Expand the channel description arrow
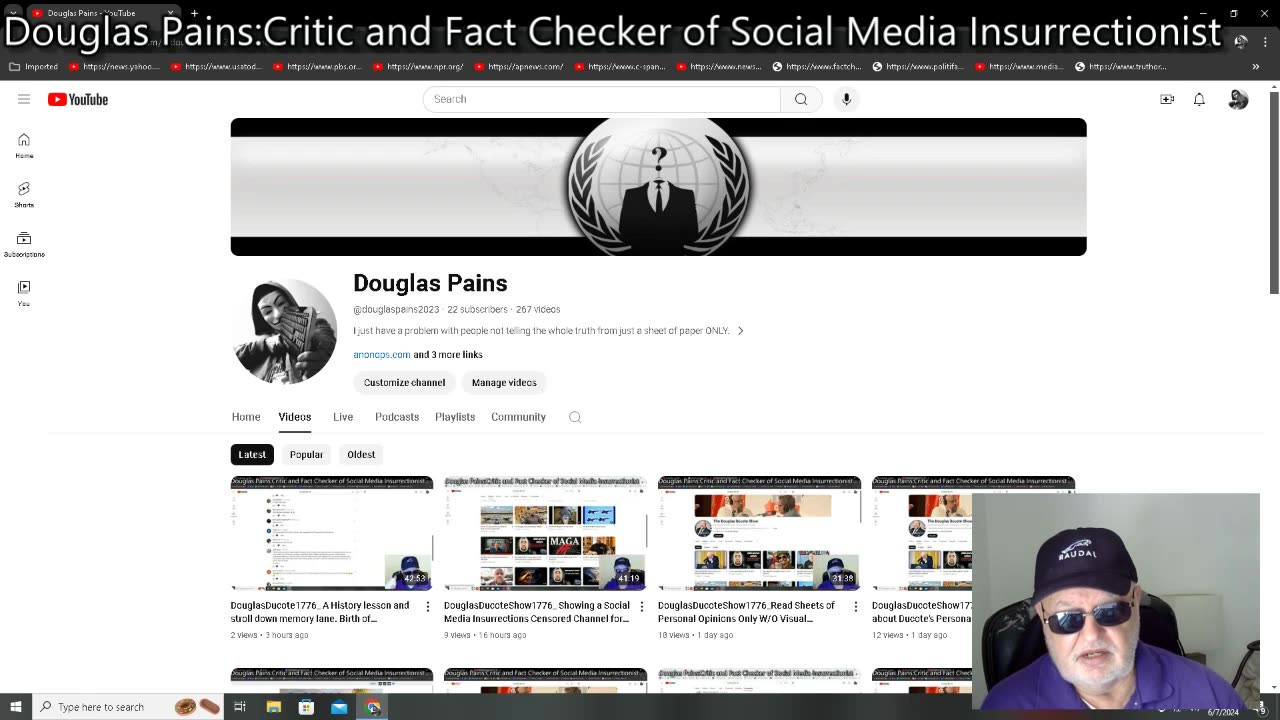The height and width of the screenshot is (720, 1280). click(740, 331)
